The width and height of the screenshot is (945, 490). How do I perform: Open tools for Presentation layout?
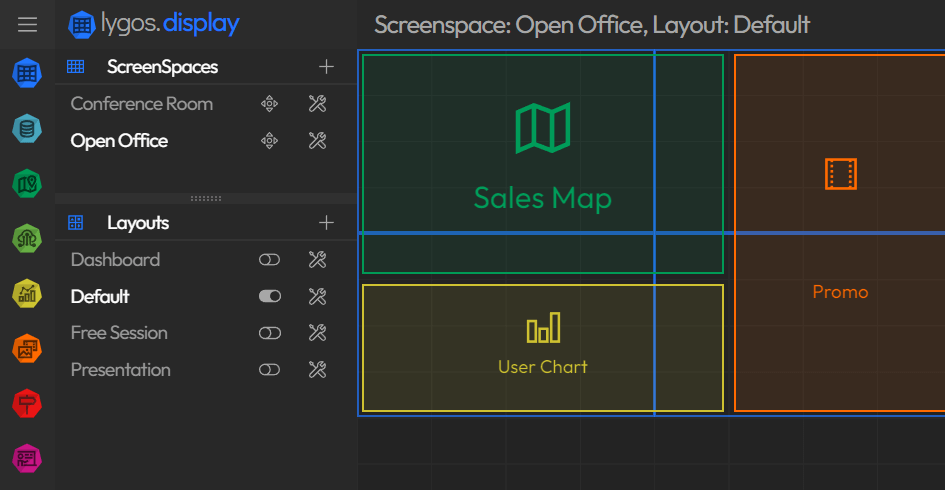click(x=318, y=369)
